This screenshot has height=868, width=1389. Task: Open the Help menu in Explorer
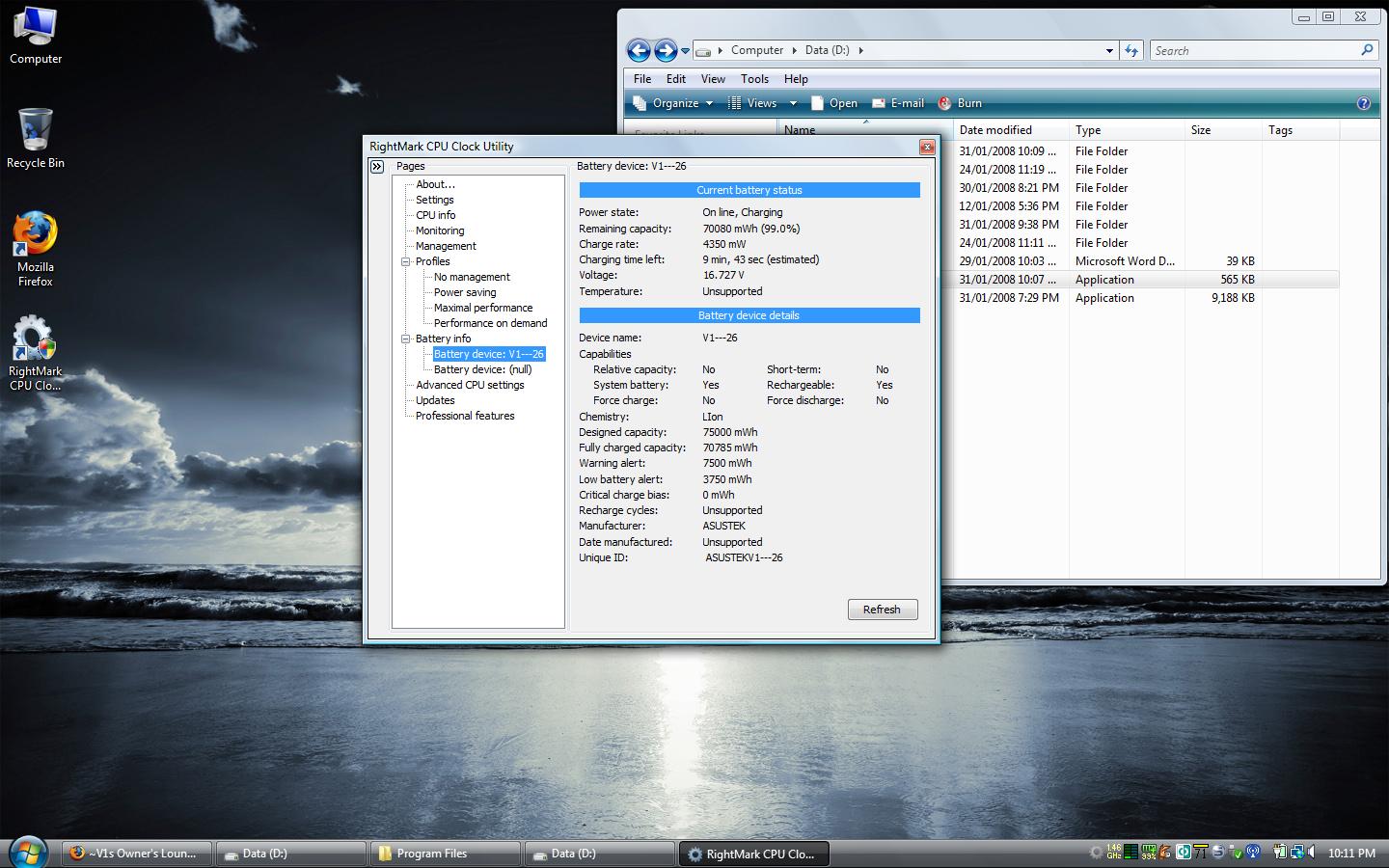796,79
